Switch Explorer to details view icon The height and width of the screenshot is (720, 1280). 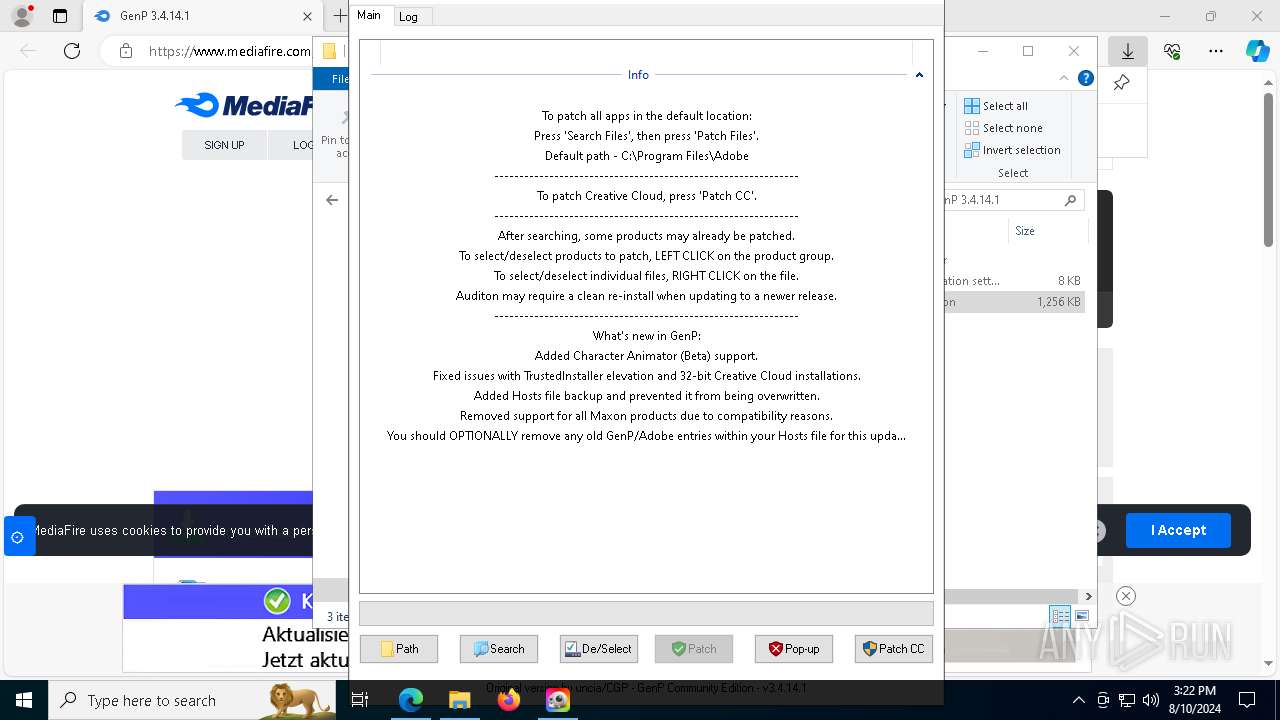click(x=1060, y=616)
